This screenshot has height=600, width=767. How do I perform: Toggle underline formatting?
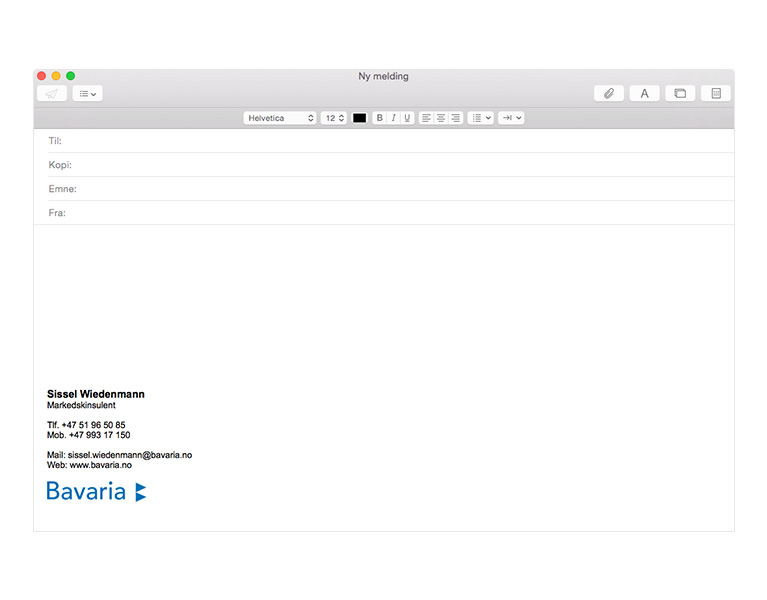[x=407, y=118]
